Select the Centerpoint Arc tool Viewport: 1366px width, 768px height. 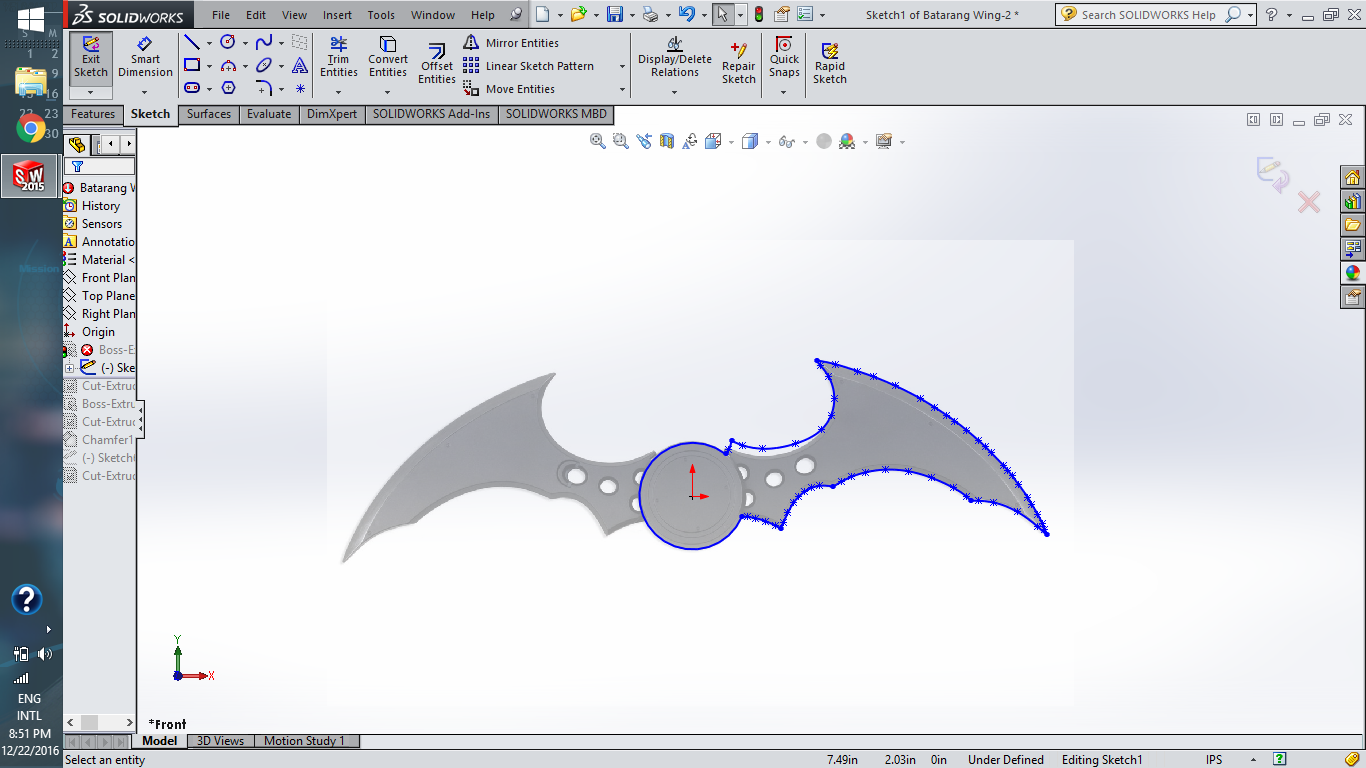coord(228,65)
